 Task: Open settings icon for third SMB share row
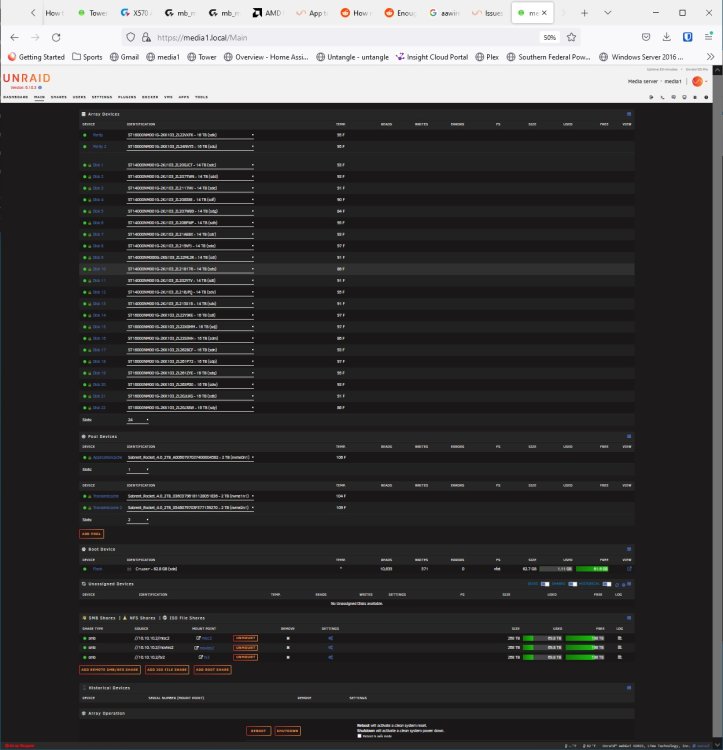(x=330, y=657)
